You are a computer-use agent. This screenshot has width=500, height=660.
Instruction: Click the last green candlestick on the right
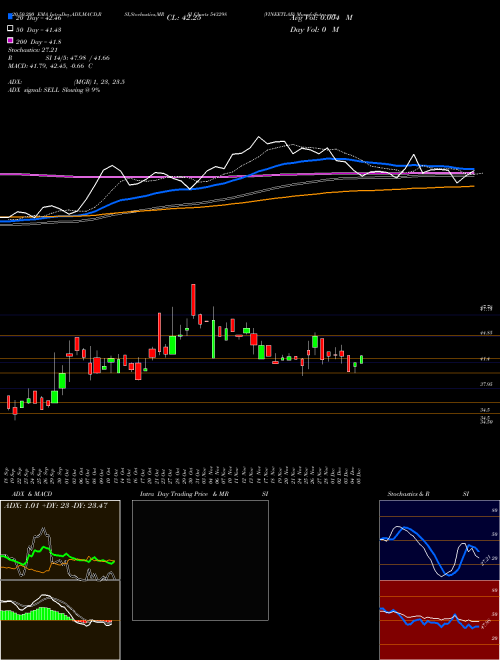(362, 359)
